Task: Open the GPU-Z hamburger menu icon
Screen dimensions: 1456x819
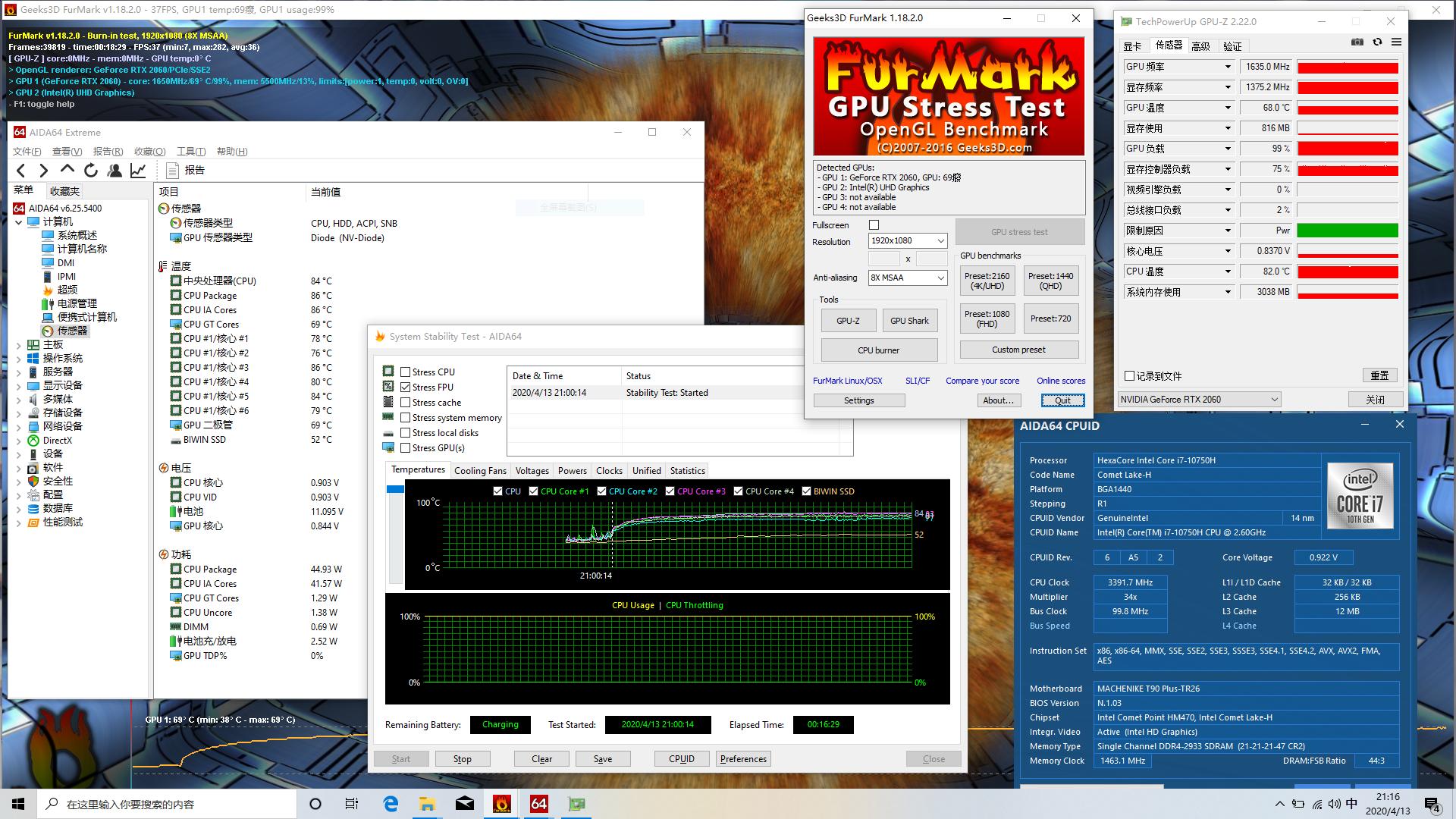Action: pyautogui.click(x=1396, y=42)
